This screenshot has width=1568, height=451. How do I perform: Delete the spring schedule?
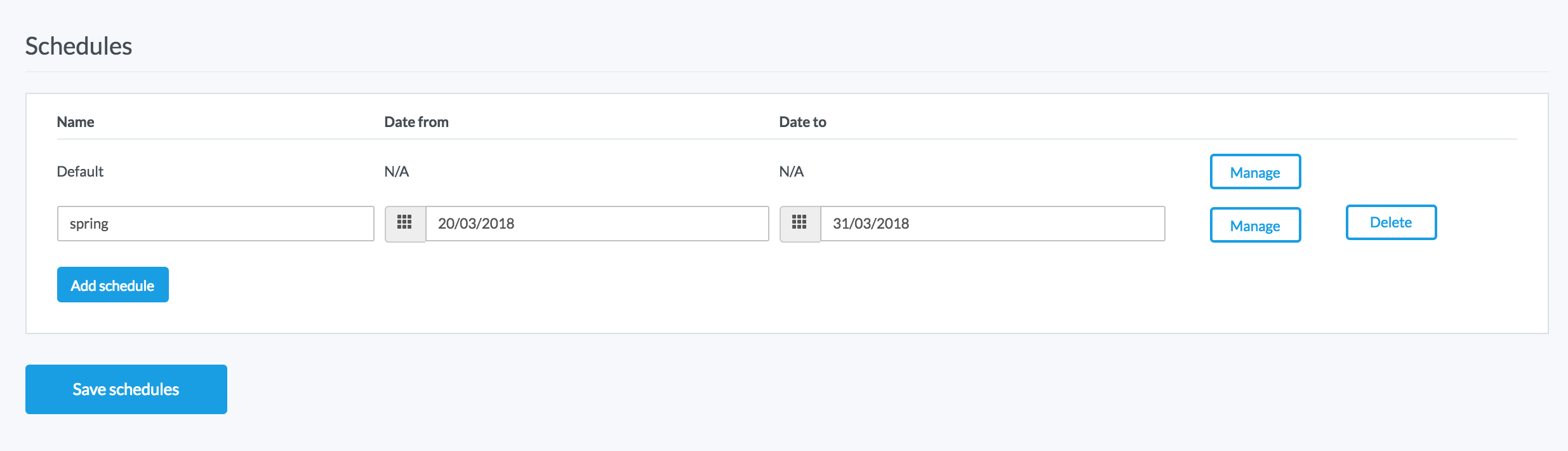[x=1391, y=222]
